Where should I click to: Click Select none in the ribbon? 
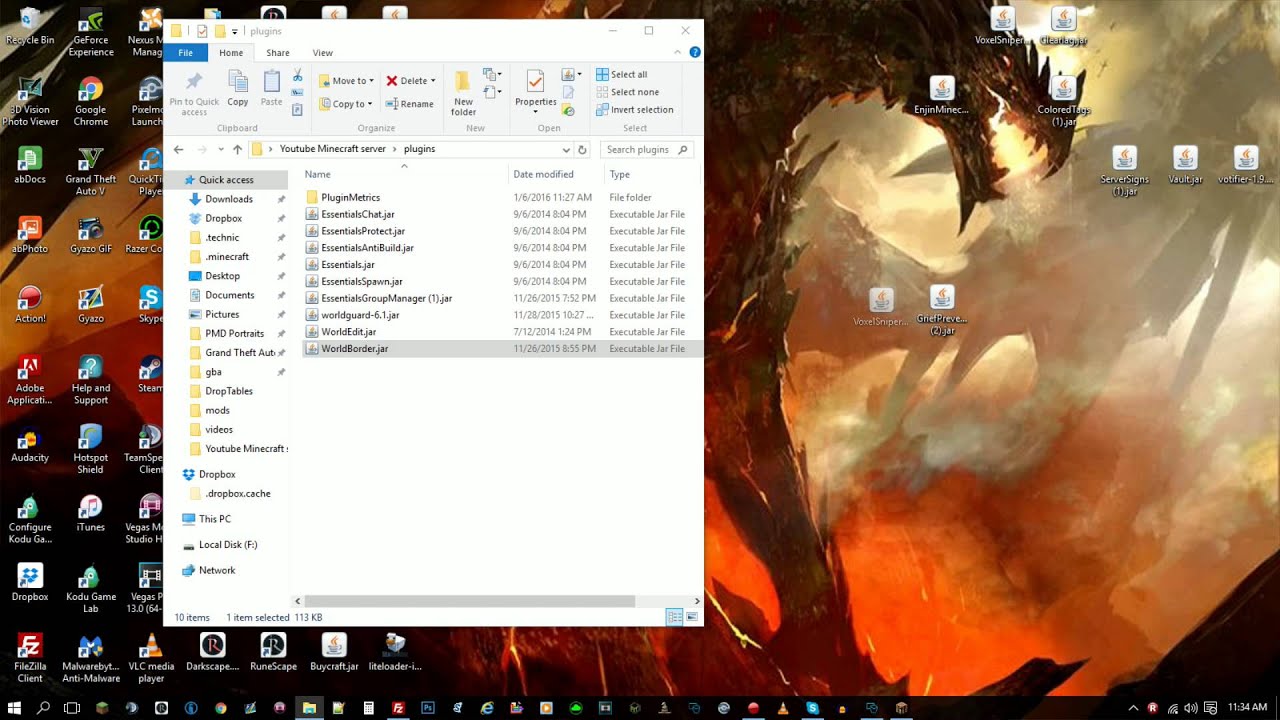coord(627,92)
